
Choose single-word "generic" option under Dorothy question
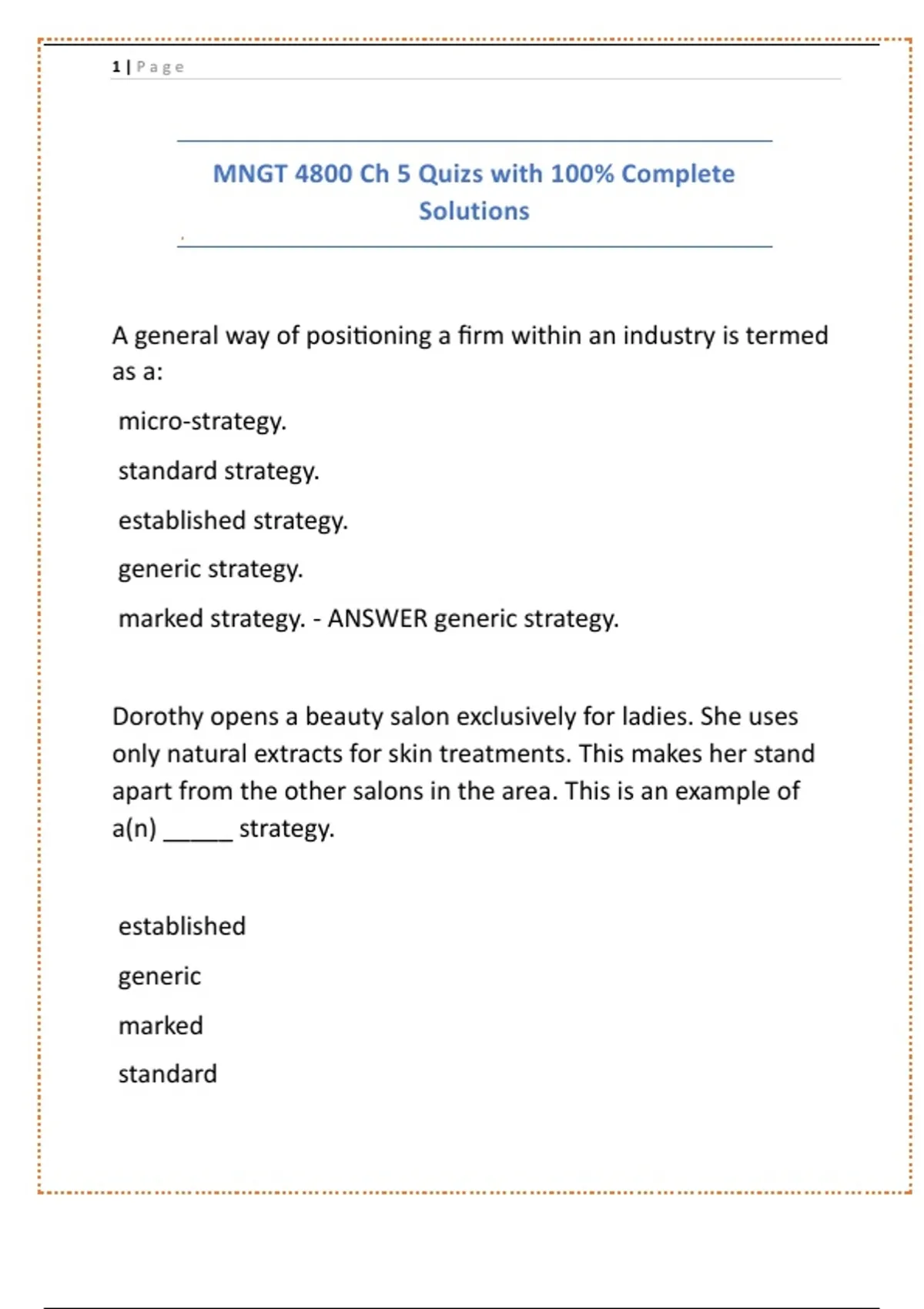coord(159,976)
